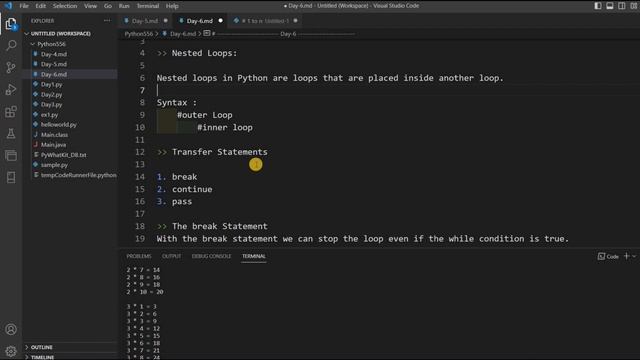Click the VS Code logo icon
640x360 pixels.
click(8, 6)
